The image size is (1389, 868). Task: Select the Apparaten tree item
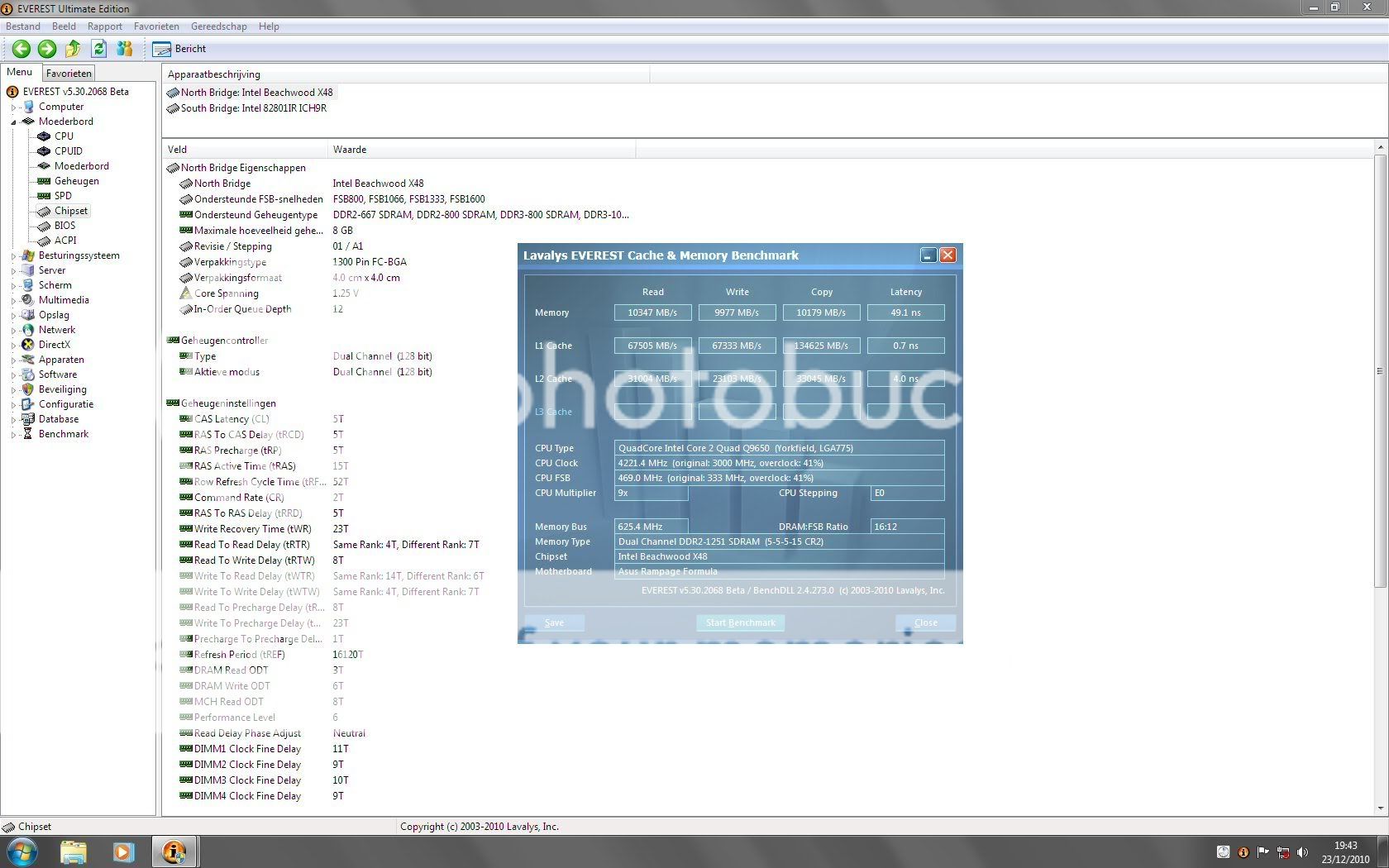pyautogui.click(x=61, y=360)
